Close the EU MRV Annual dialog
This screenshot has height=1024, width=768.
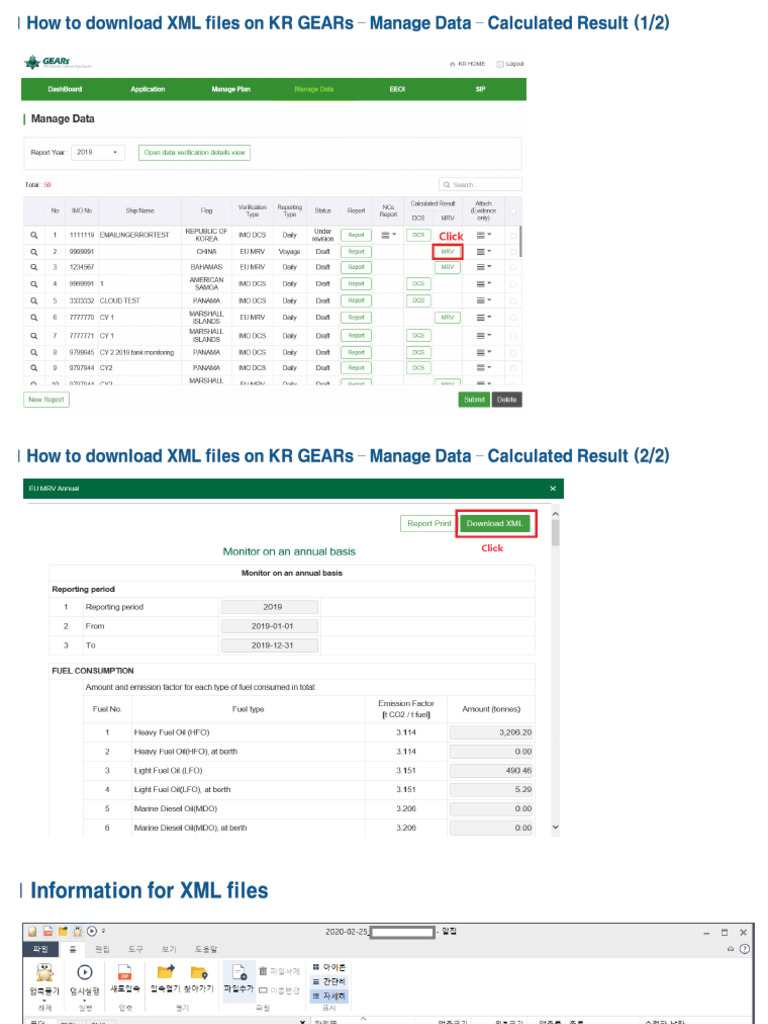coord(553,488)
